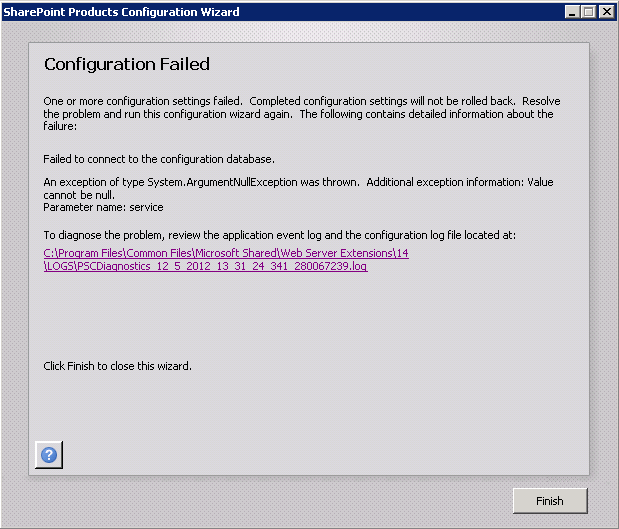Click the 'Parameter name: service' line
Screen dimensions: 619x529
pyautogui.click(x=103, y=207)
